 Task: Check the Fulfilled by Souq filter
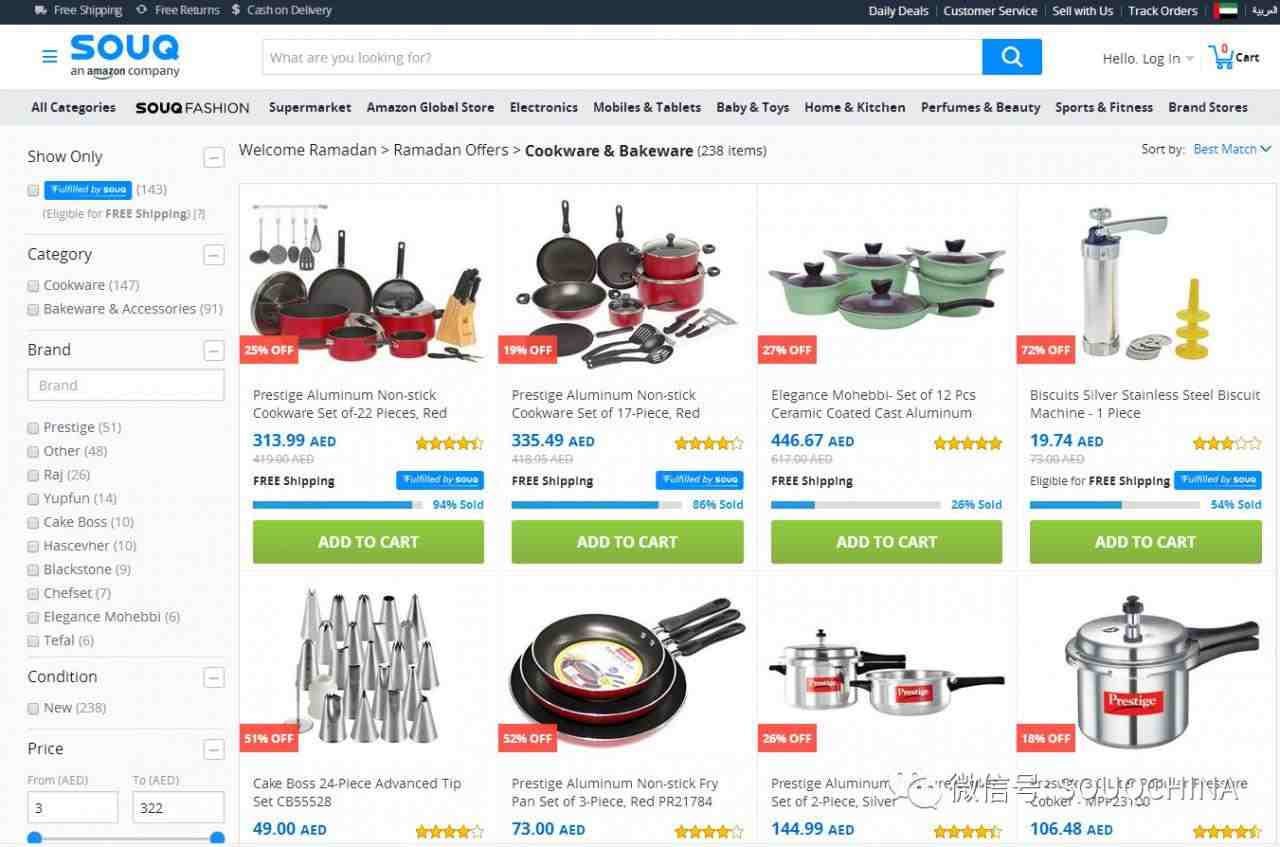[33, 190]
